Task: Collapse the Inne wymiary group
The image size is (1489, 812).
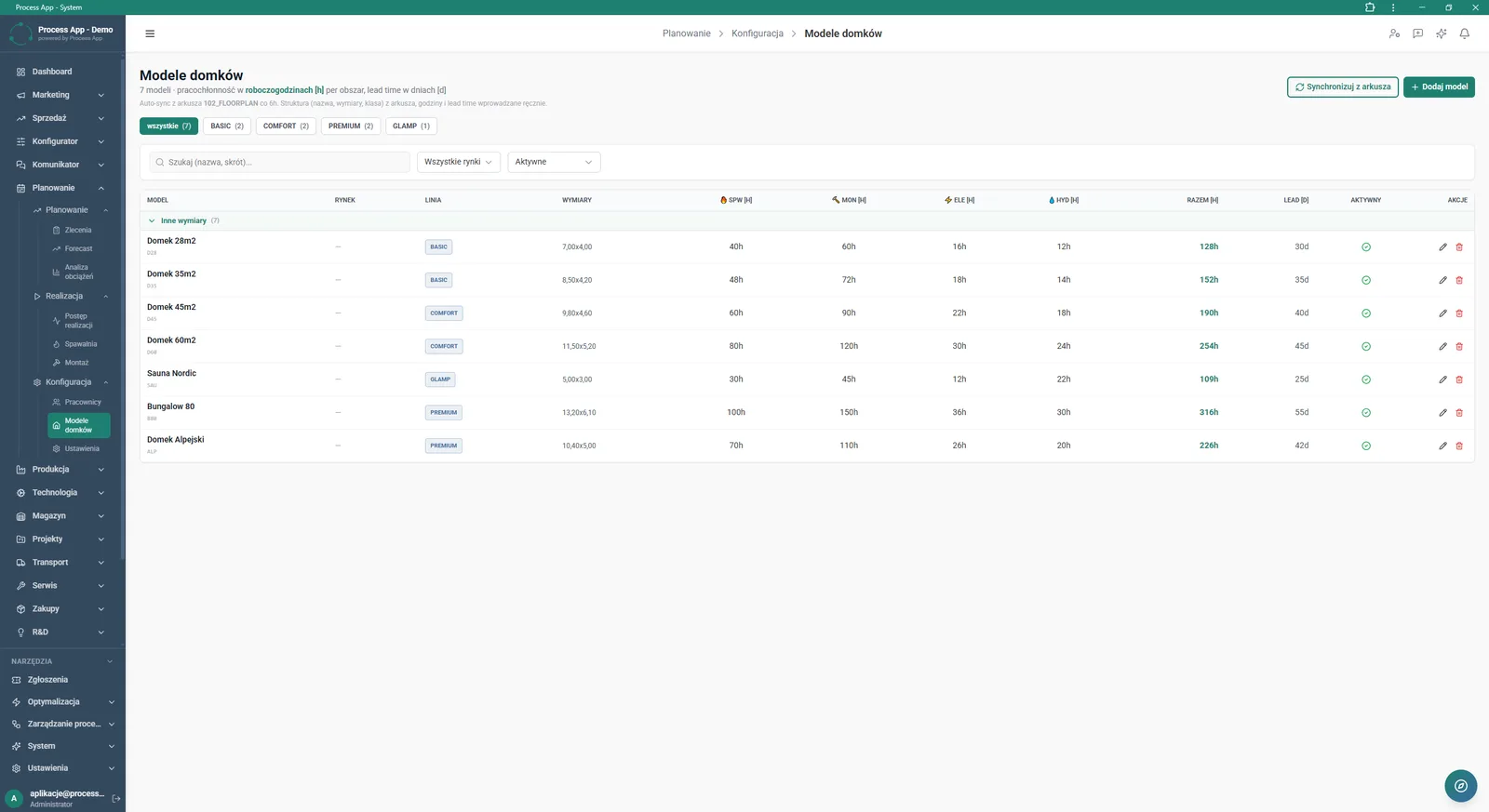Action: (x=152, y=221)
